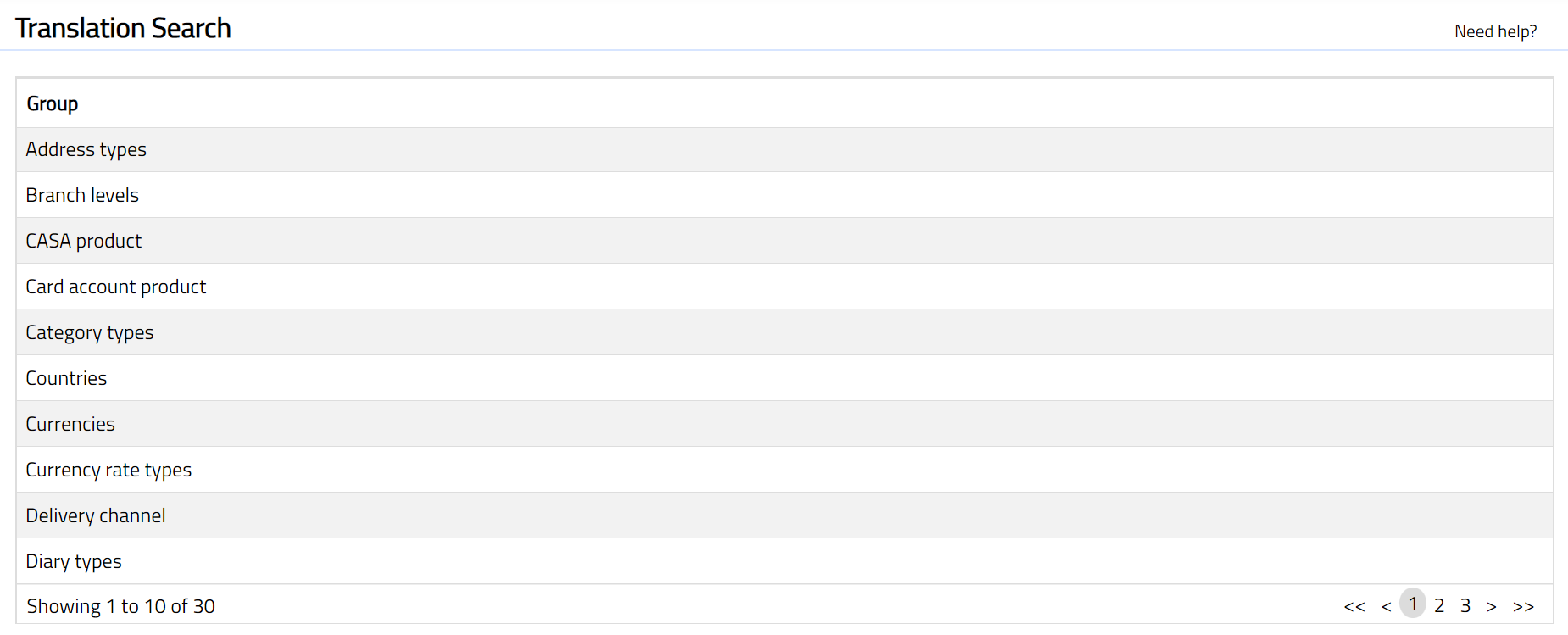Viewport: 1568px width, 635px height.
Task: Select the Branch levels row
Action: click(82, 195)
